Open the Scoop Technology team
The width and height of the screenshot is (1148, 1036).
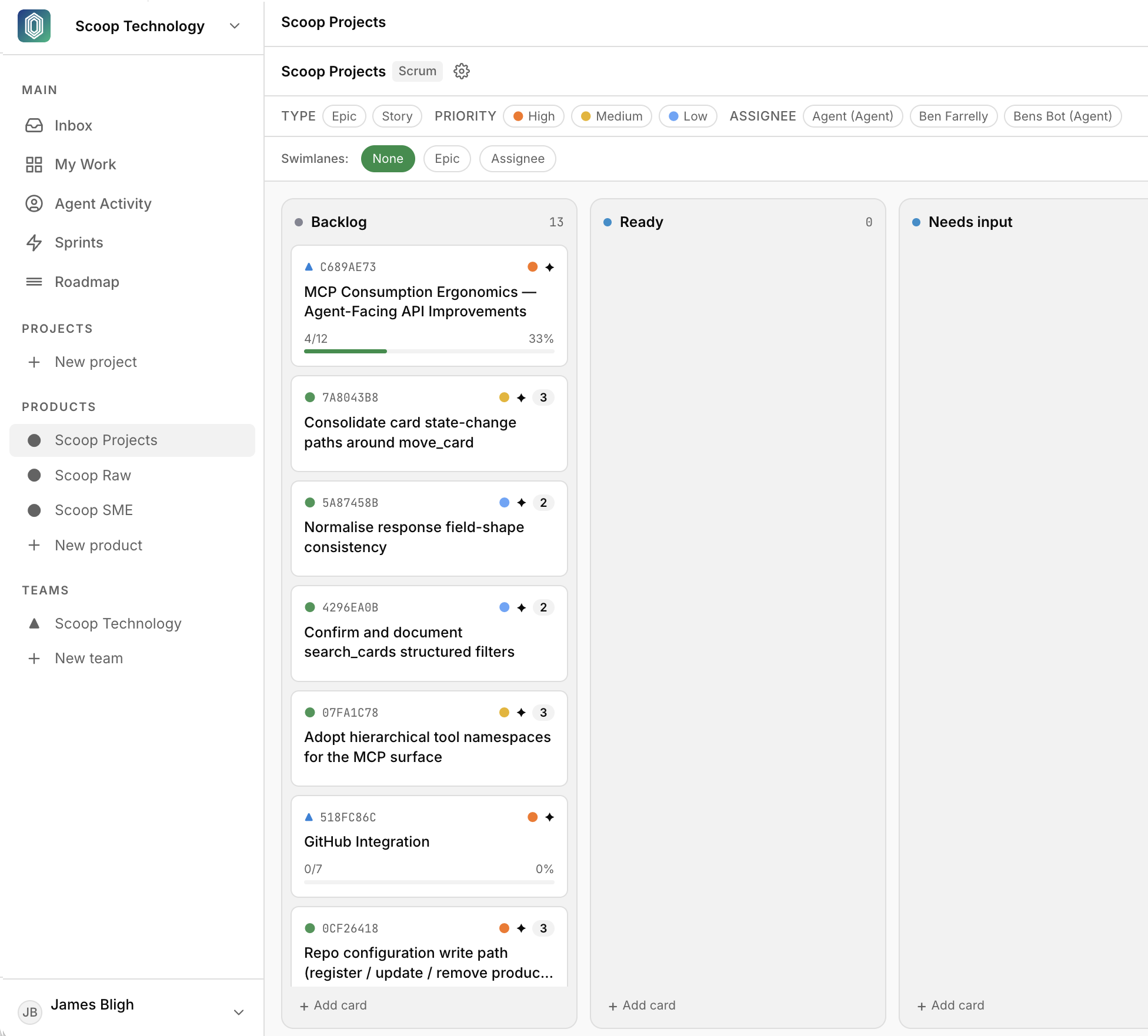click(x=132, y=623)
